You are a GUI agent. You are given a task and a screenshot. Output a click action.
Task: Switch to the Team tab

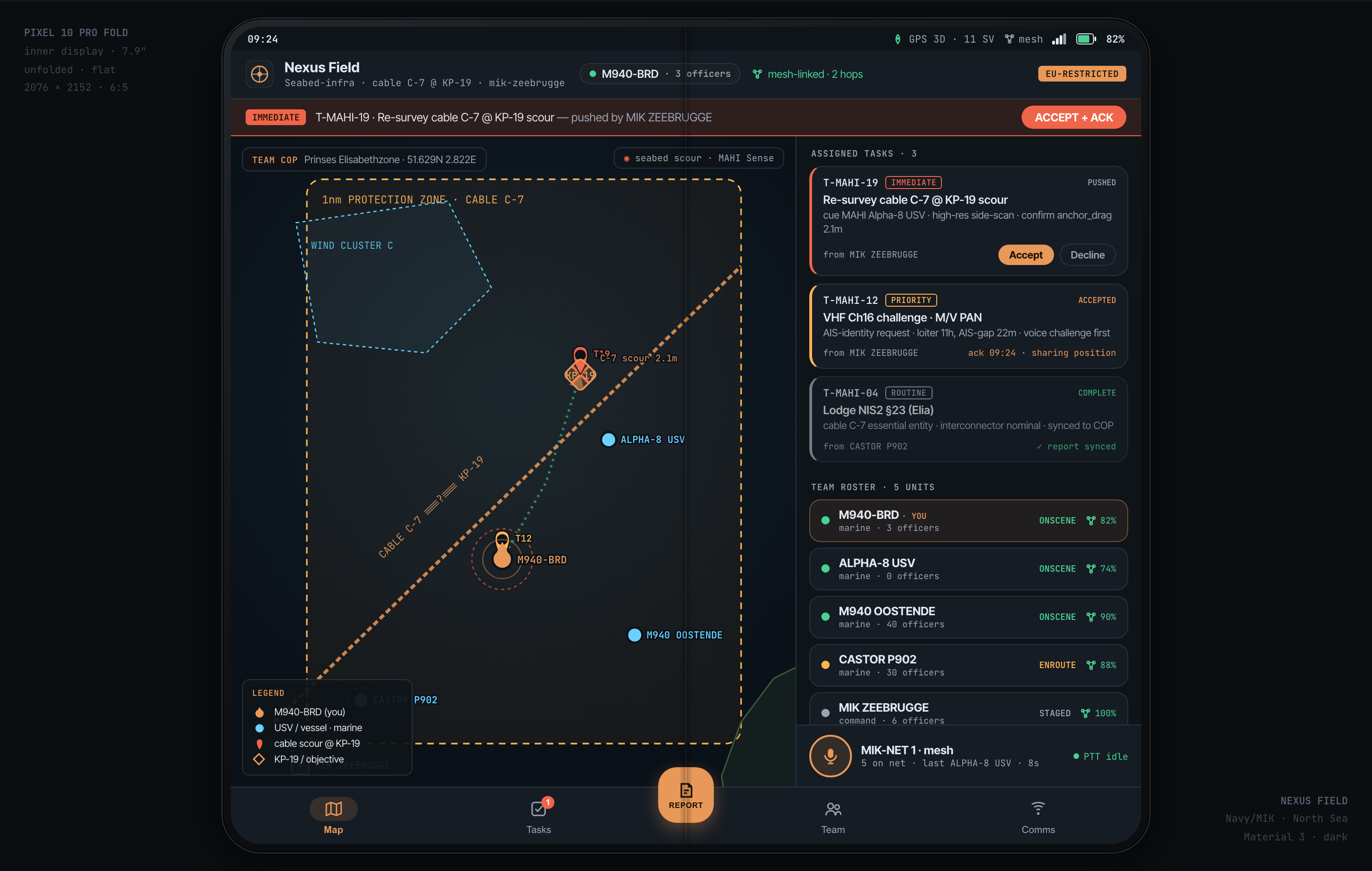832,816
